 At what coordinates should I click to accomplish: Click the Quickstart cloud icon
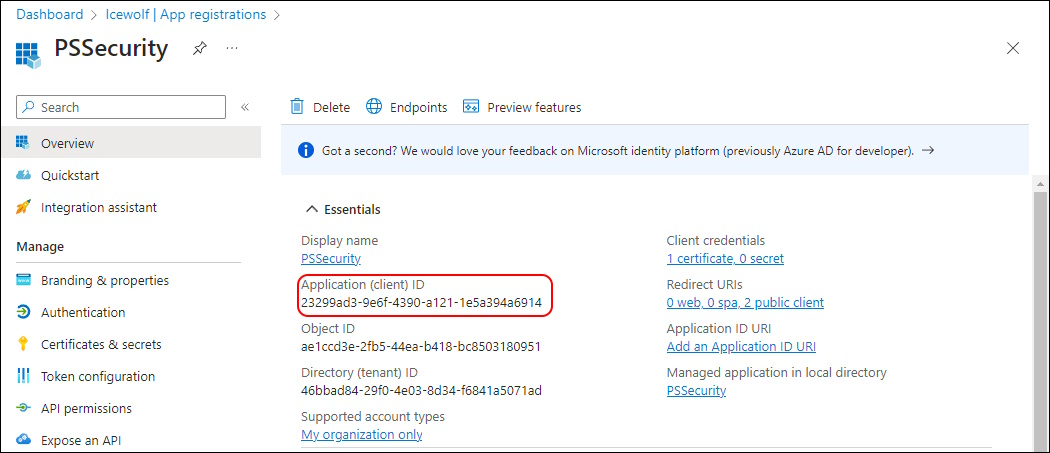23,175
